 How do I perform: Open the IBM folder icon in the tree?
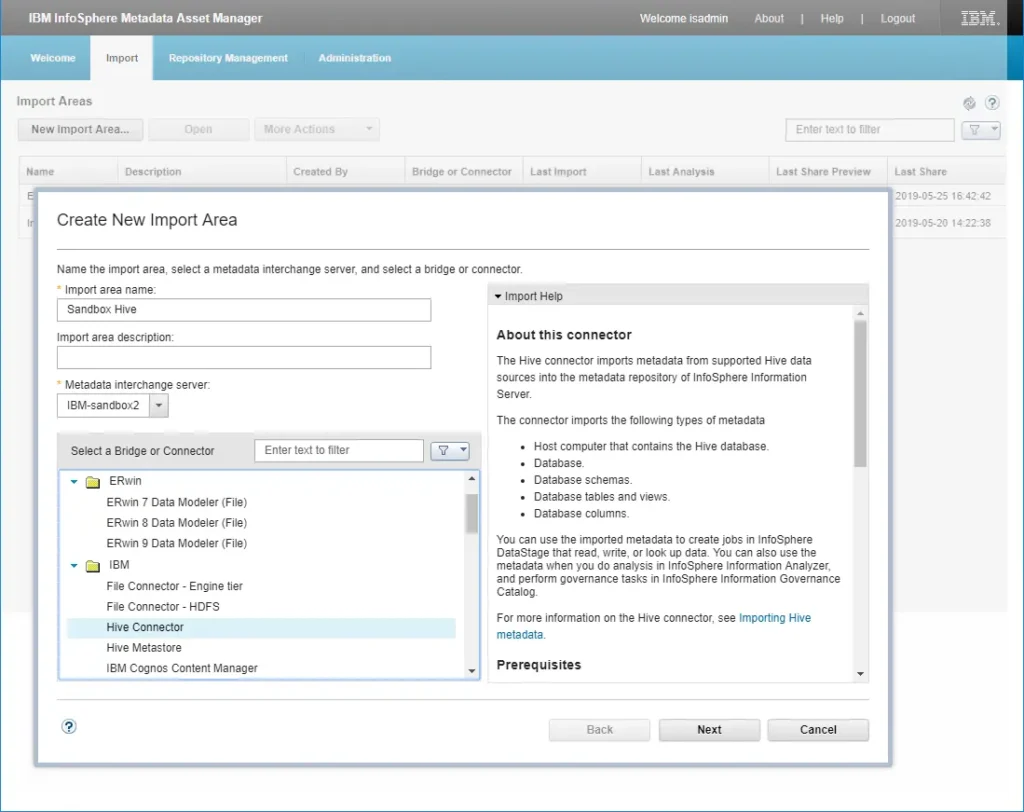click(91, 564)
